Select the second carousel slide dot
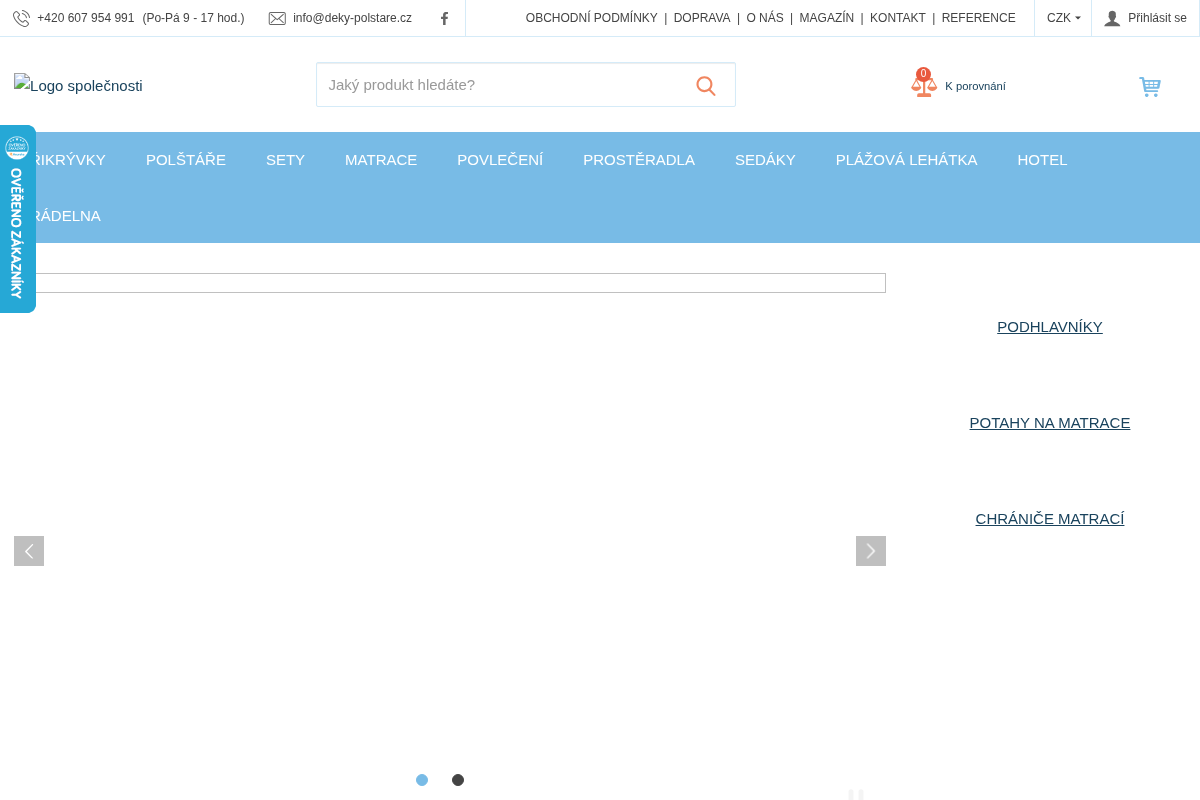 click(458, 780)
